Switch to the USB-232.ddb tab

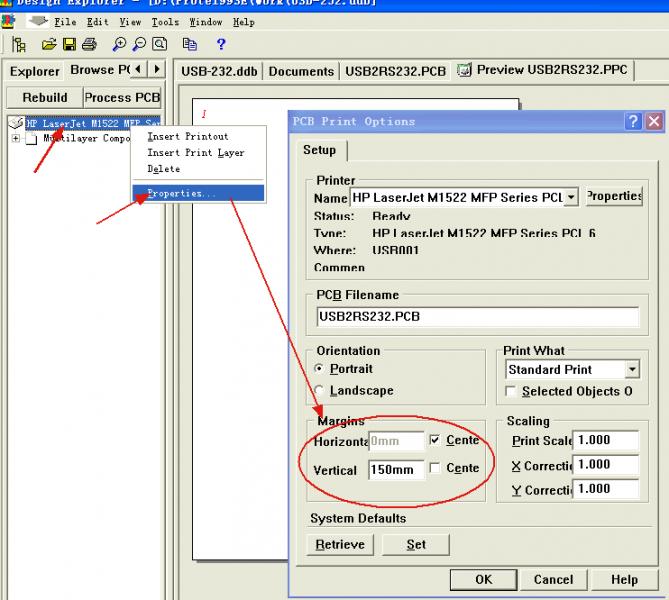point(219,71)
